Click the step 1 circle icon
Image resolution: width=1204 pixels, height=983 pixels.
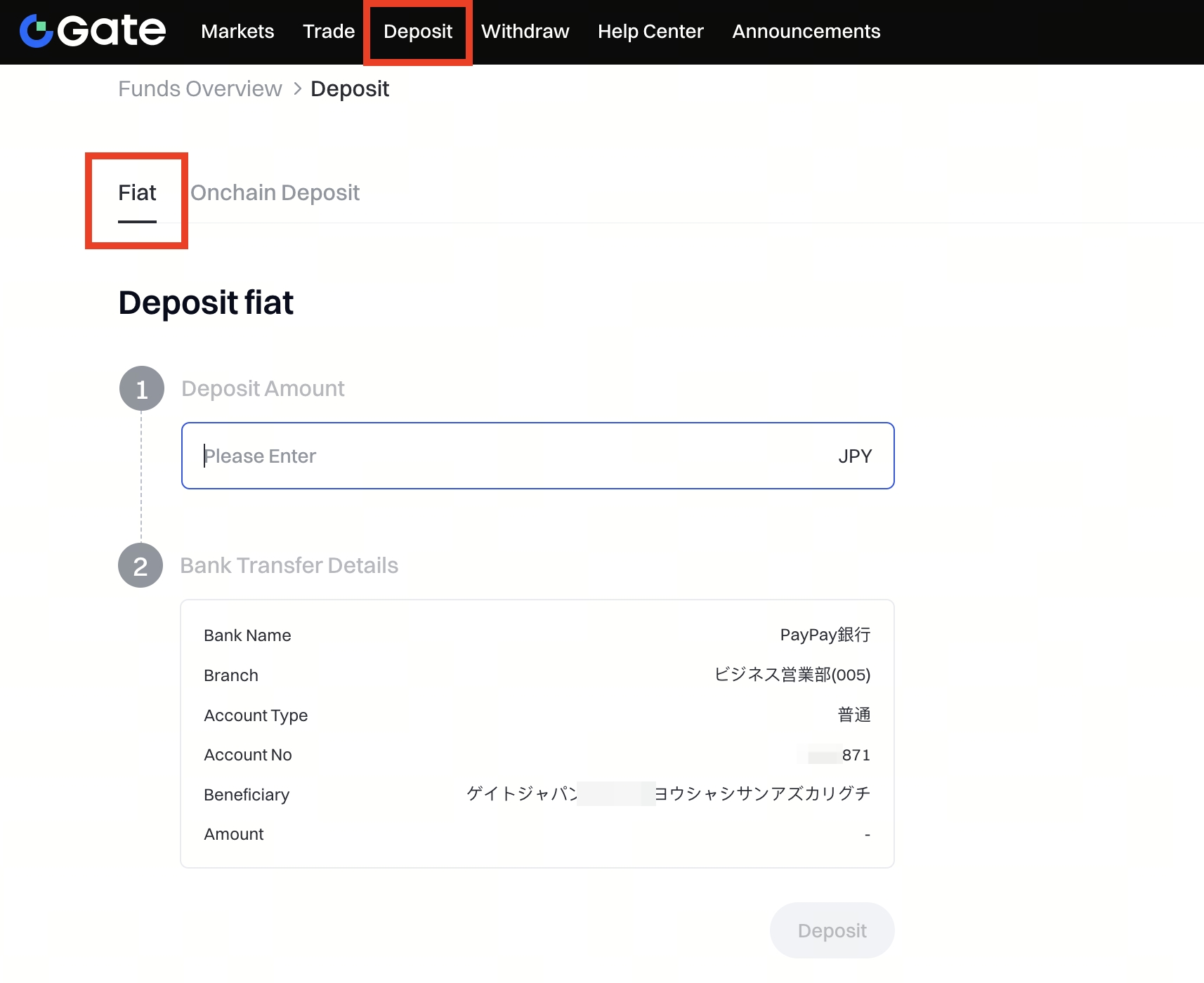(141, 388)
